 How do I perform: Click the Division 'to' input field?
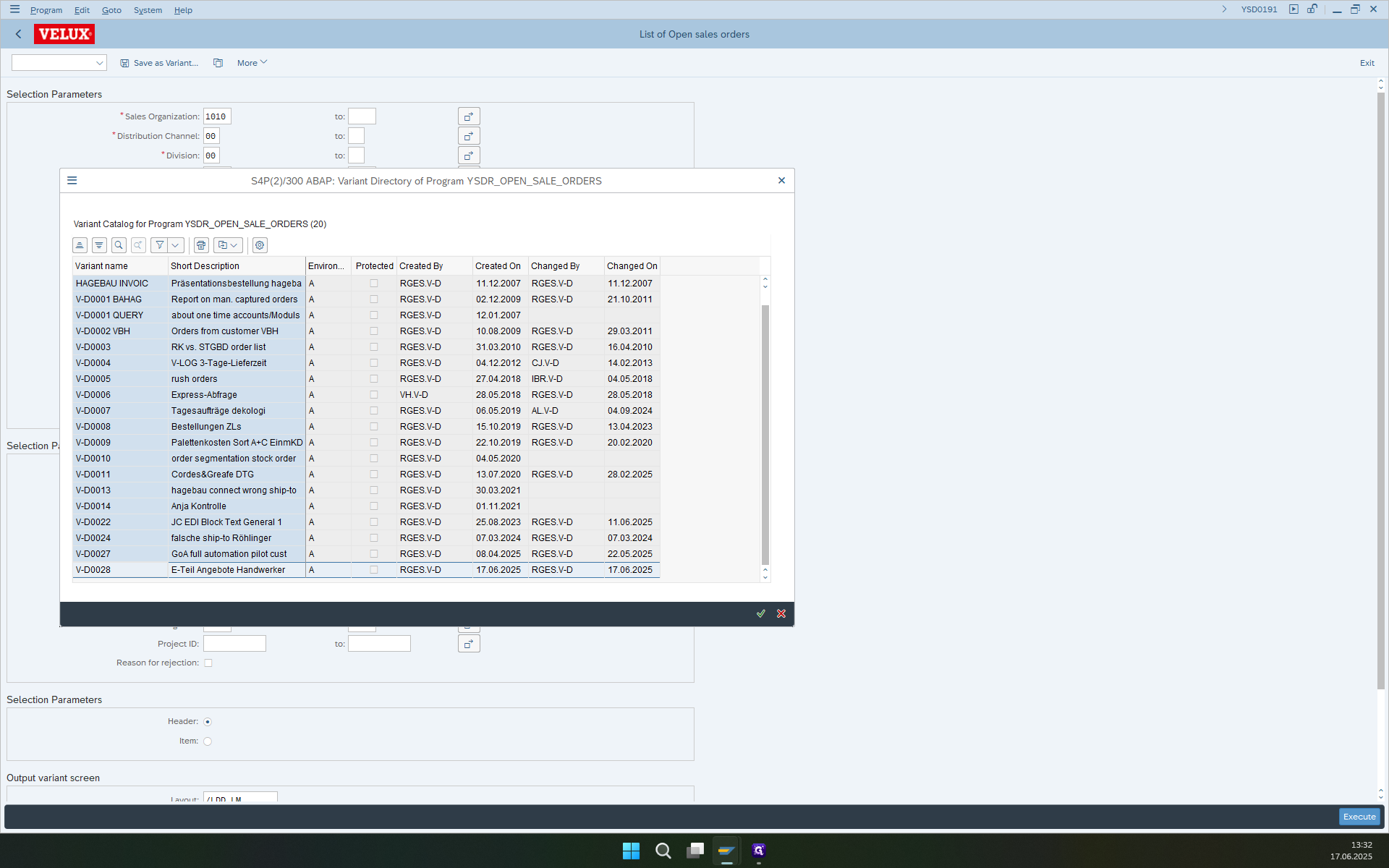pyautogui.click(x=356, y=156)
